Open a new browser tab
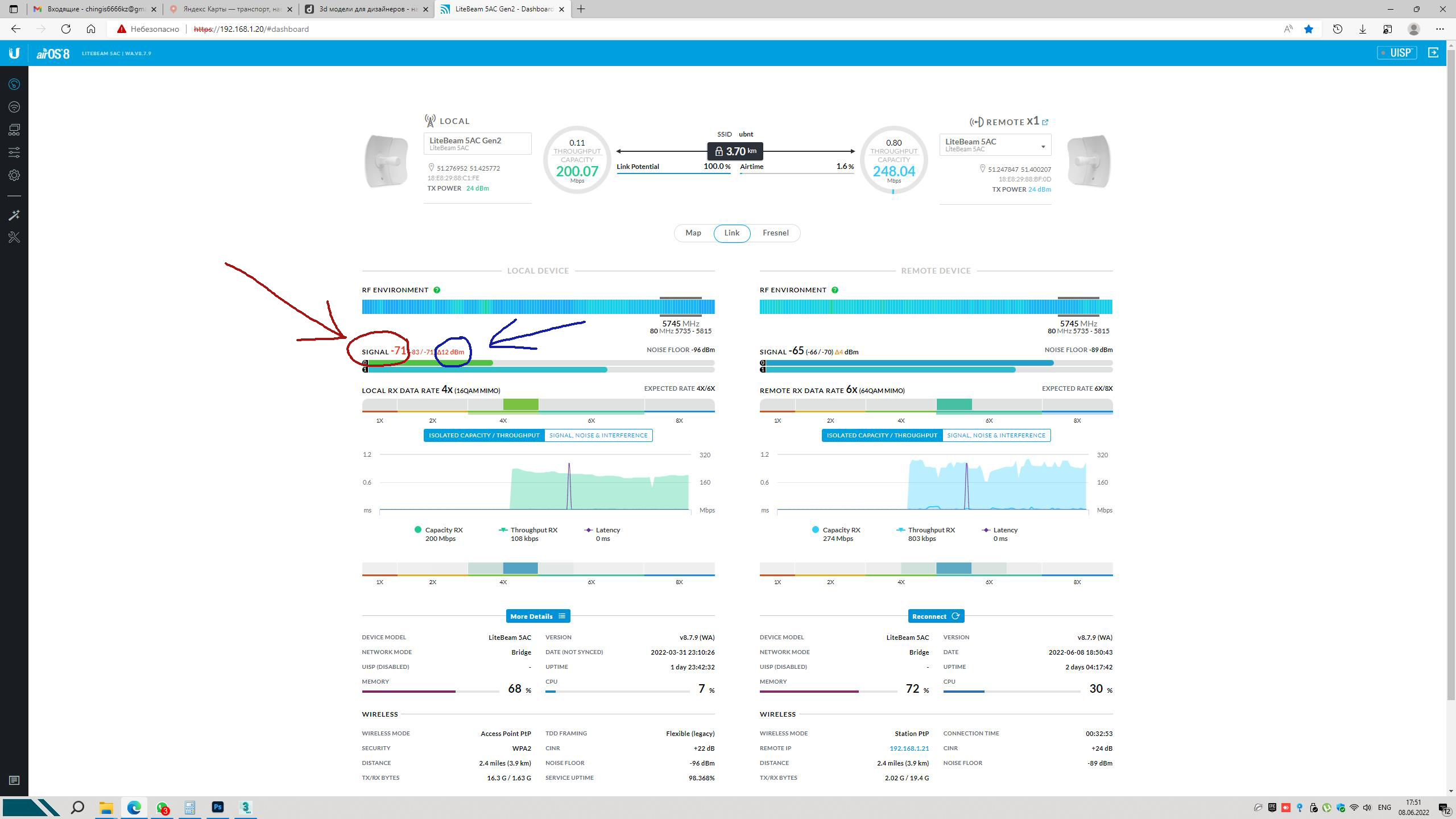Screen dimensions: 1456x819 point(581,9)
